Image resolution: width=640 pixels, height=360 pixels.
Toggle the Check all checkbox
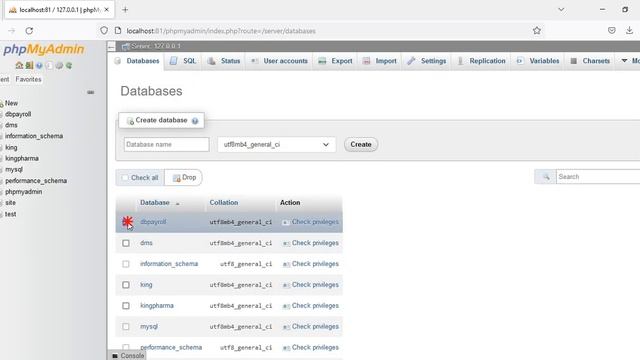point(125,178)
